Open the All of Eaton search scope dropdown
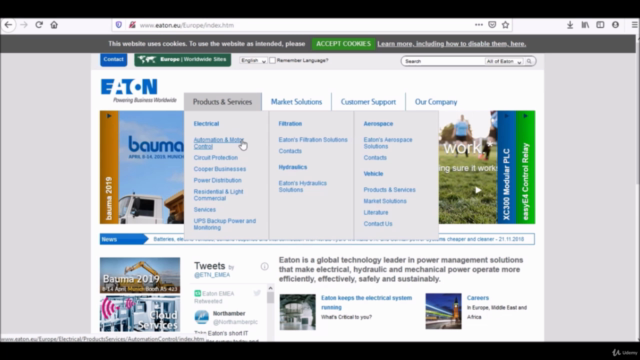The height and width of the screenshot is (360, 640). (x=504, y=61)
